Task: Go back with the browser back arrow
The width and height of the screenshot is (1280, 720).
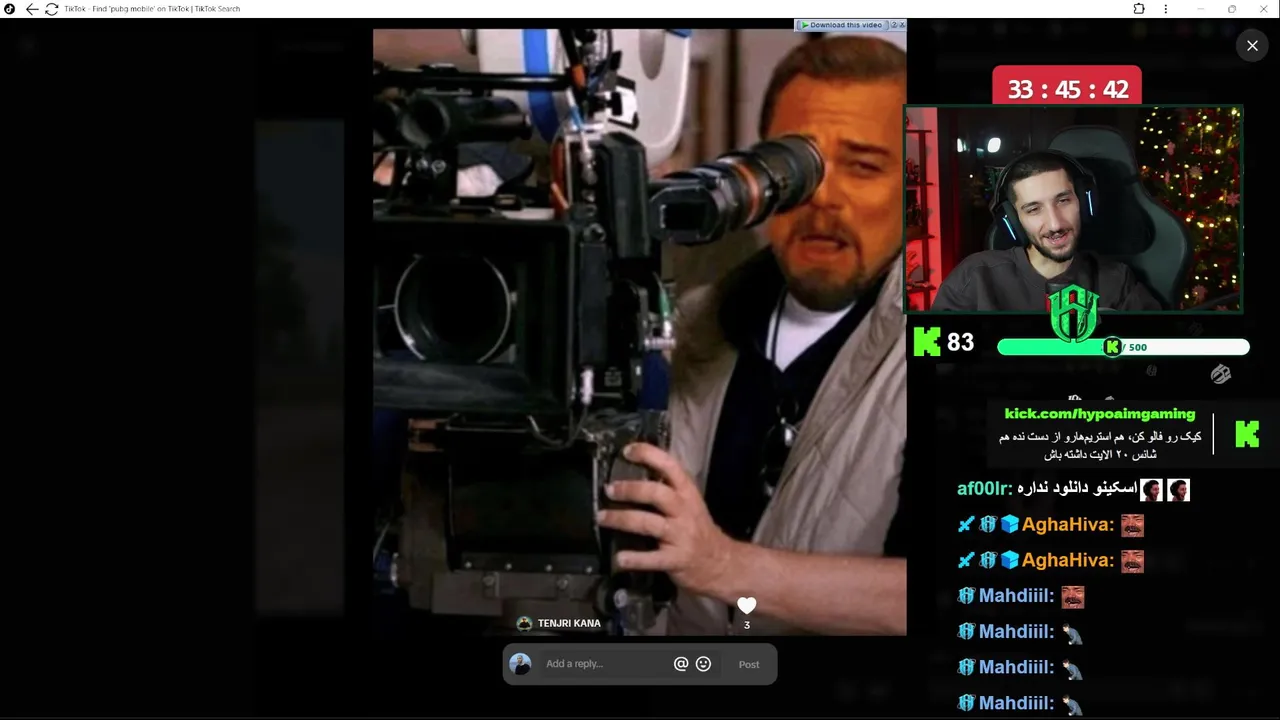Action: click(32, 9)
